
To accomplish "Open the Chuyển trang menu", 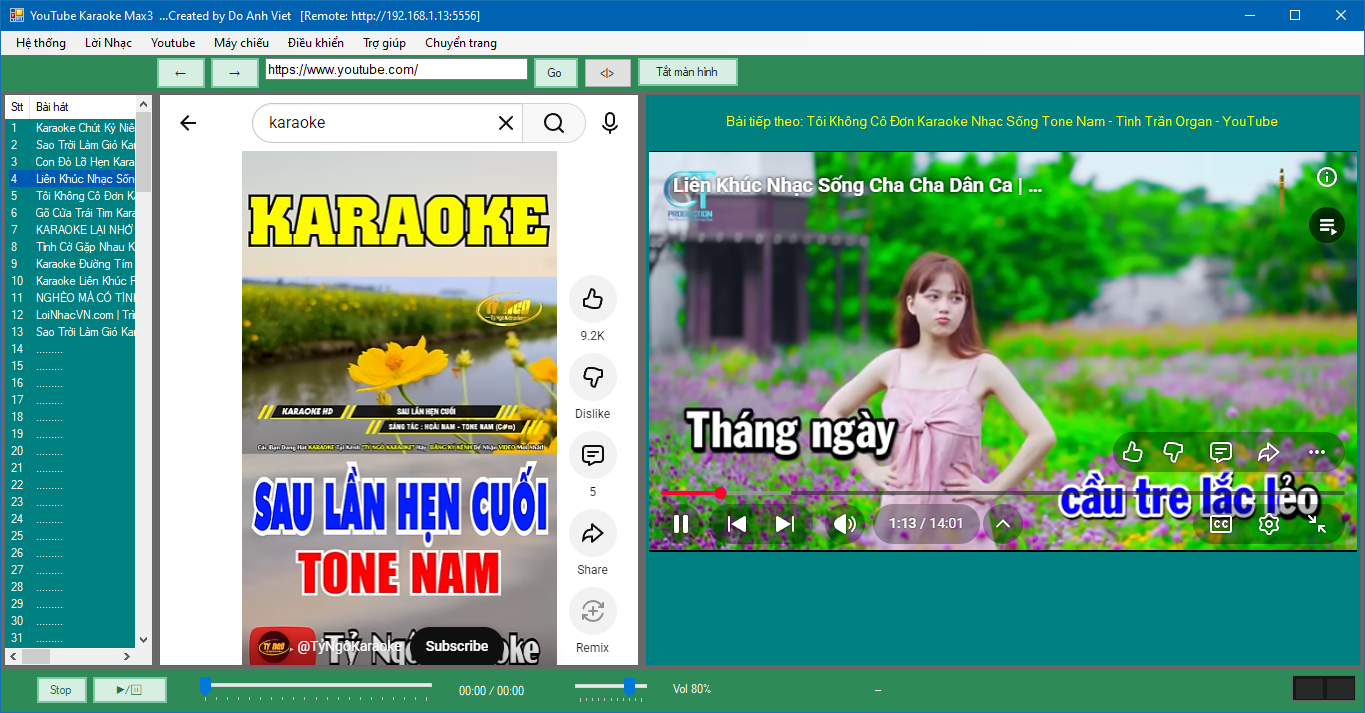I will point(460,43).
